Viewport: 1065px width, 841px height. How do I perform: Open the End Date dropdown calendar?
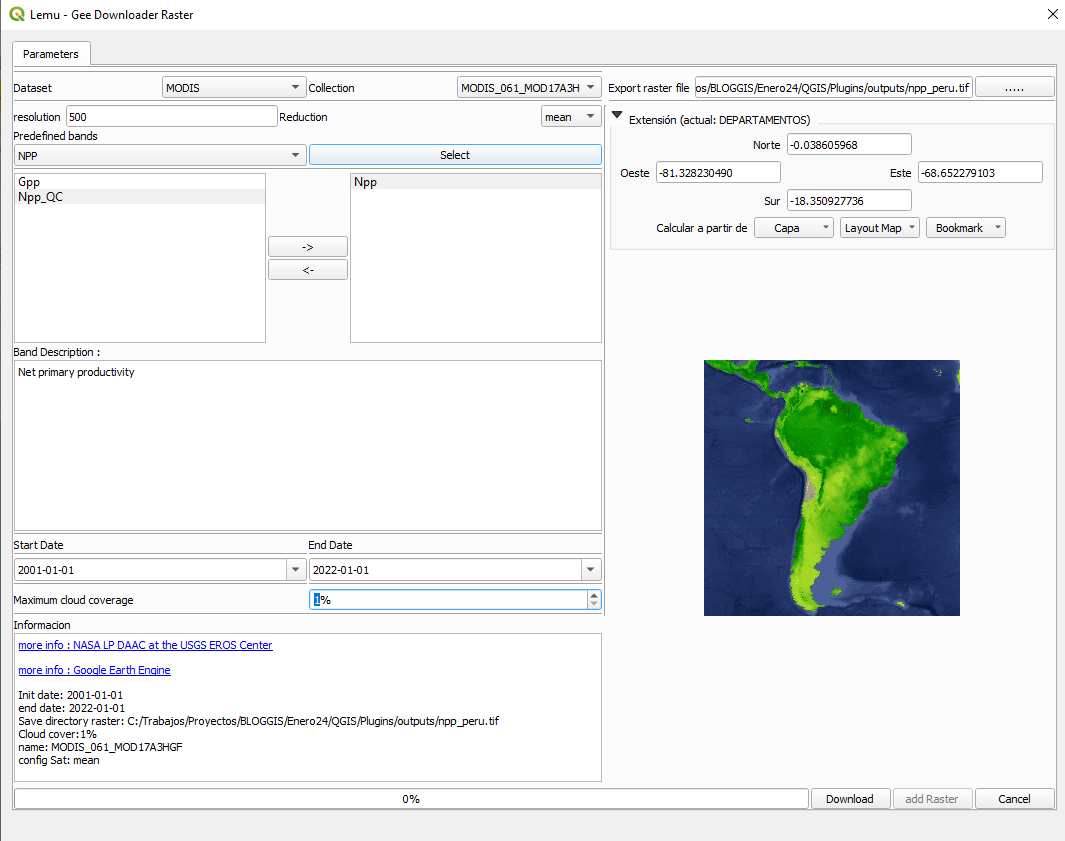pos(590,570)
